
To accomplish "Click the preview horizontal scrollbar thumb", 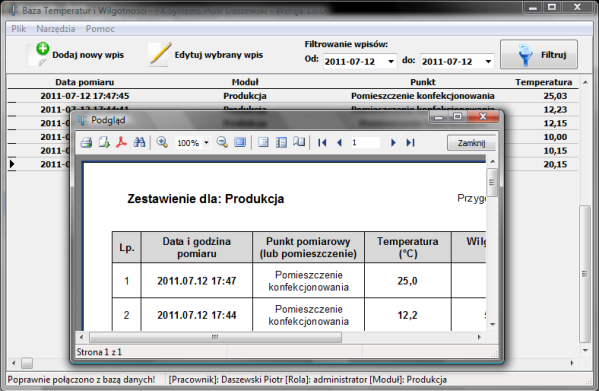I will (x=215, y=337).
